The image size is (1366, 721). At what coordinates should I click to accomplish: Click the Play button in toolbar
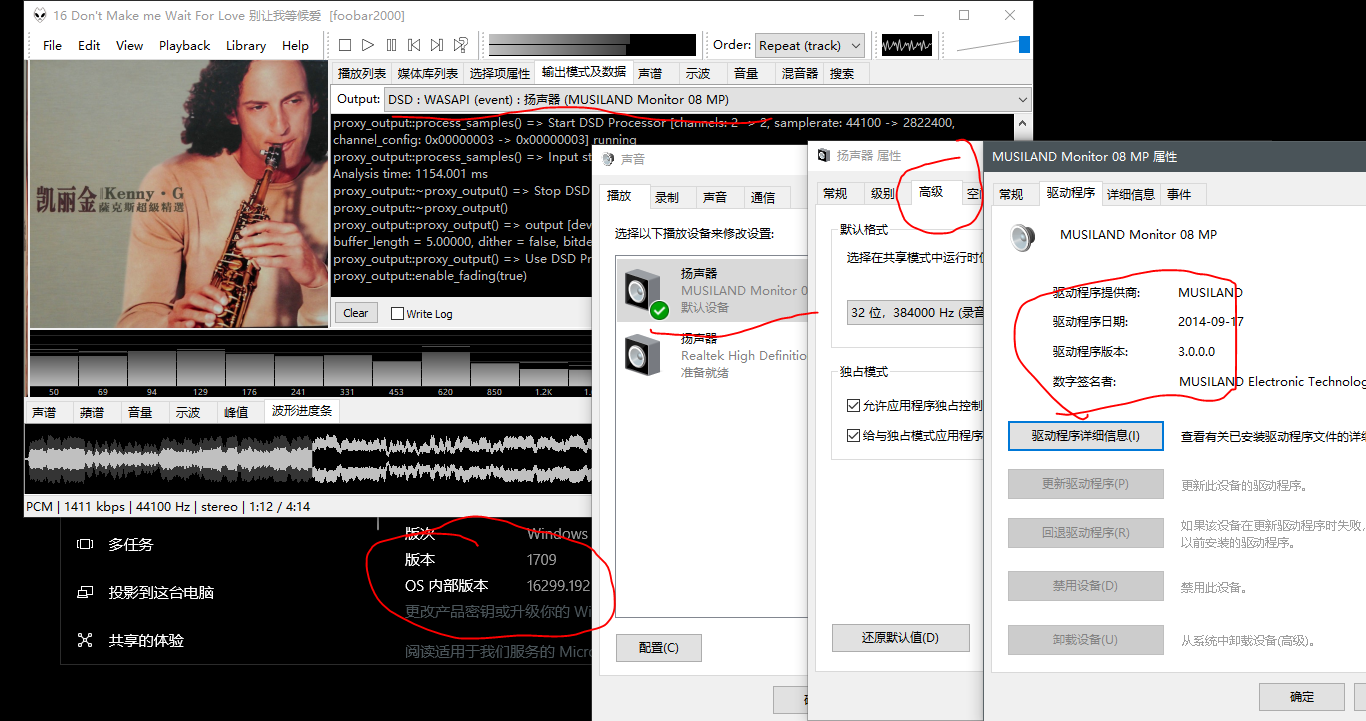[368, 45]
